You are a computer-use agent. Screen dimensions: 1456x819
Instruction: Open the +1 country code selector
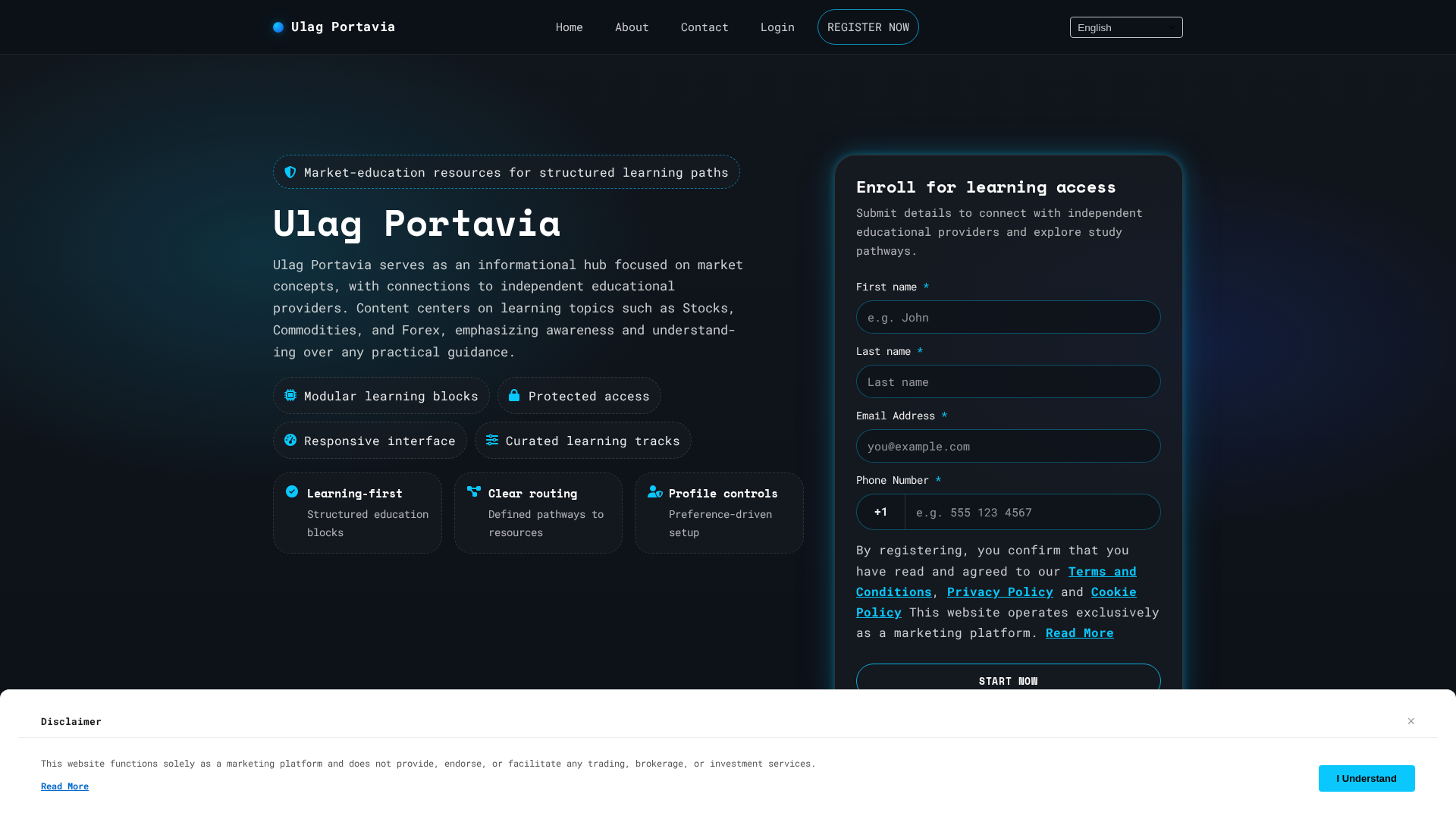click(880, 512)
